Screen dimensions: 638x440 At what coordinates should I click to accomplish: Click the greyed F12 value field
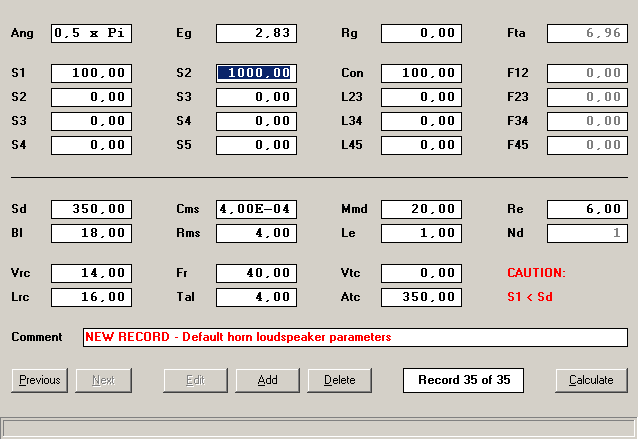pyautogui.click(x=587, y=73)
